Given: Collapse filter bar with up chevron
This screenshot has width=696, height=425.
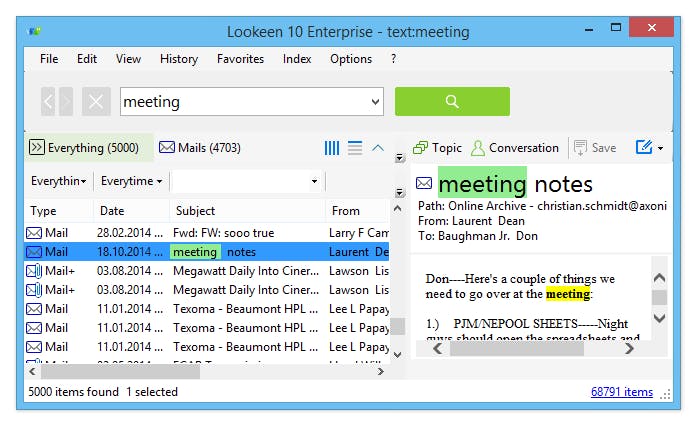Looking at the screenshot, I should pos(378,148).
